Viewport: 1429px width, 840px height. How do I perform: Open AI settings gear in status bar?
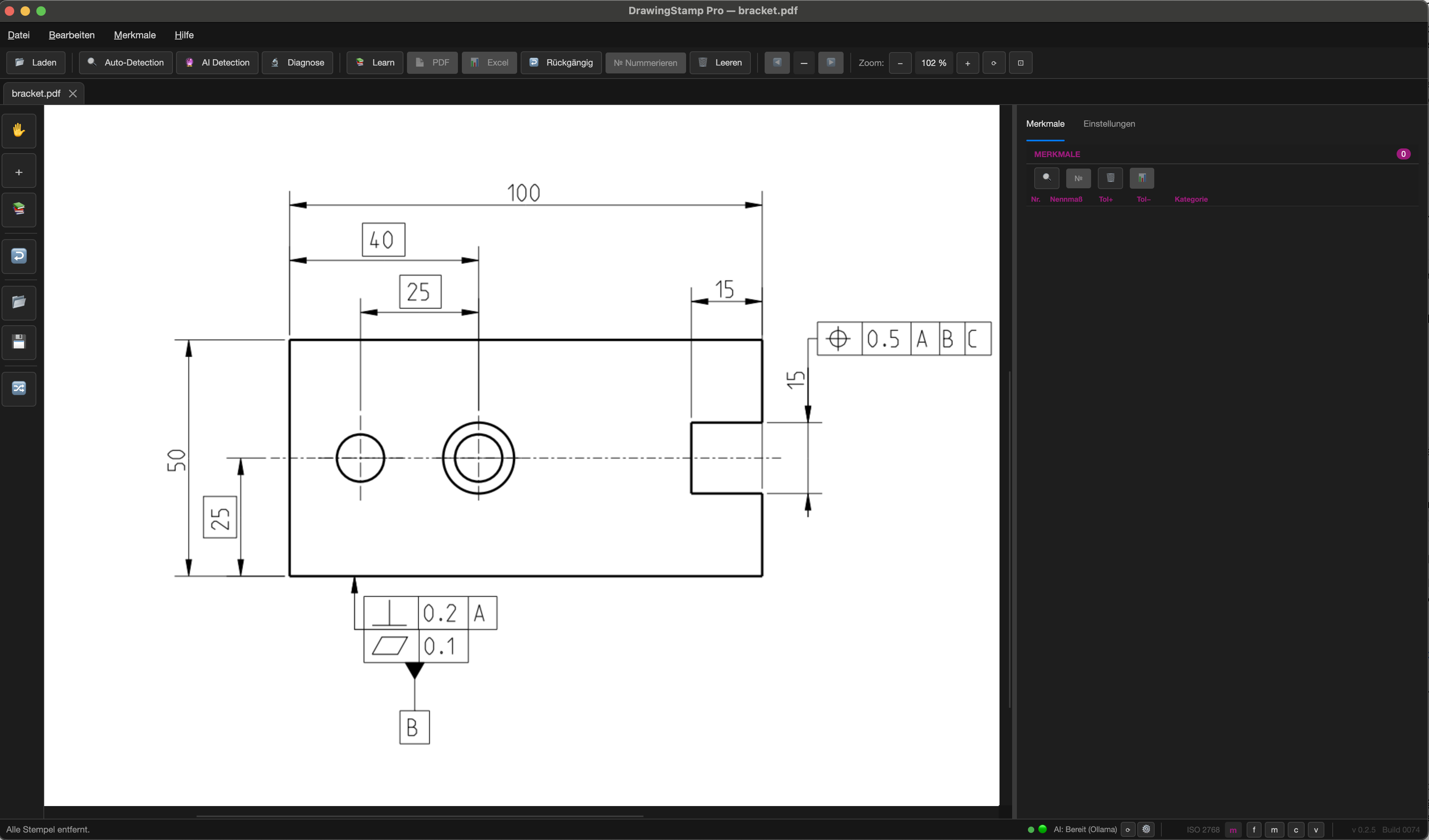tap(1146, 830)
